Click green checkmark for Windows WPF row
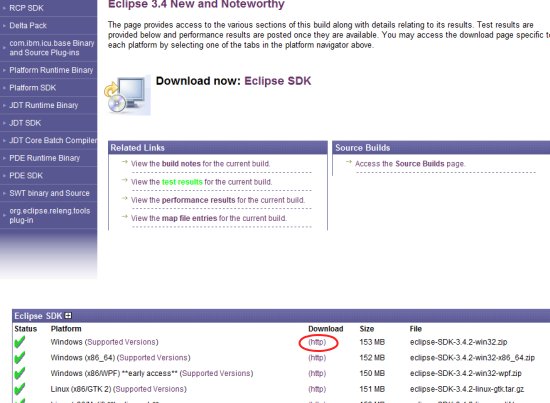550x403 pixels. tap(20, 373)
